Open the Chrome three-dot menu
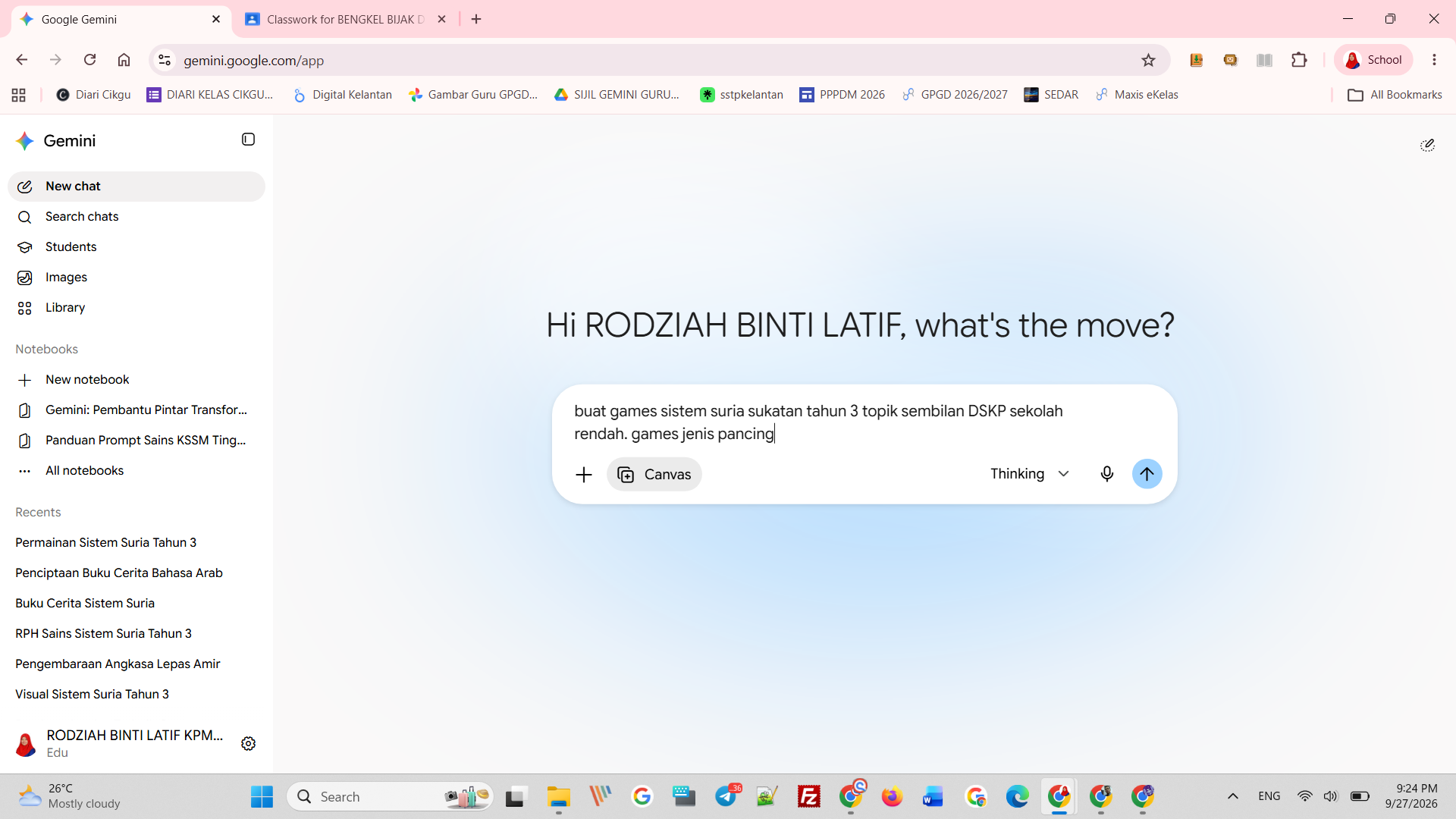 point(1434,60)
